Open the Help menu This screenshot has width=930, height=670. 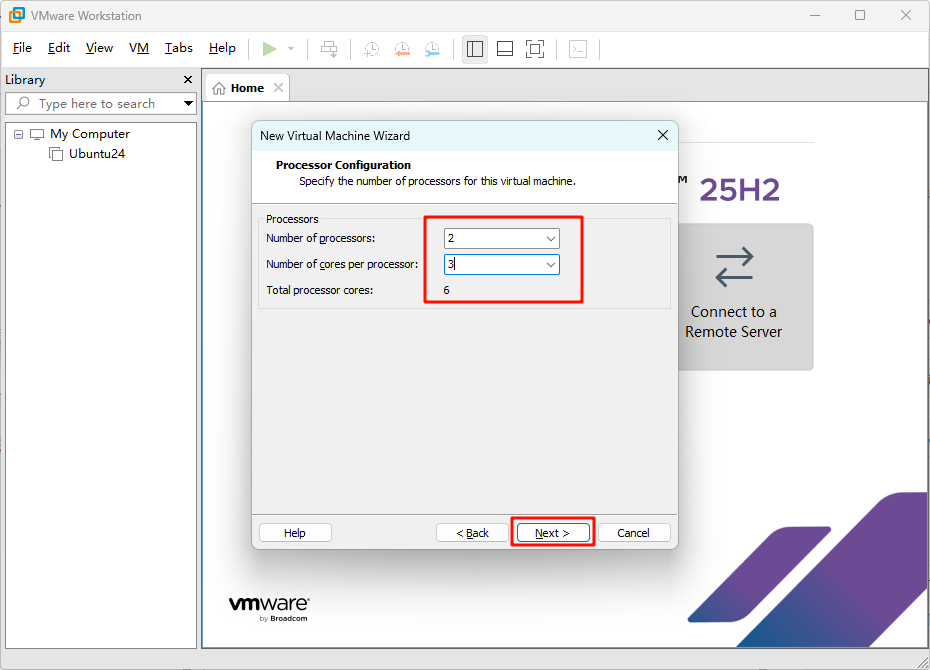coord(222,48)
